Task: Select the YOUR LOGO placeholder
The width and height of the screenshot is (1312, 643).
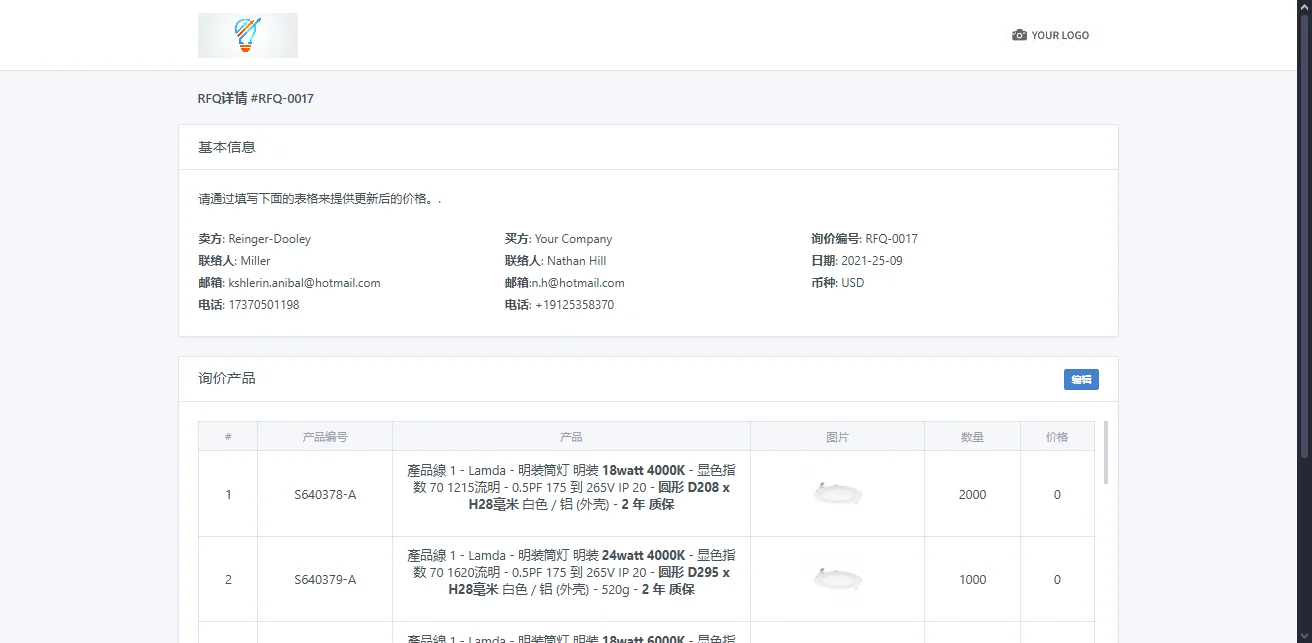Action: pos(1059,35)
